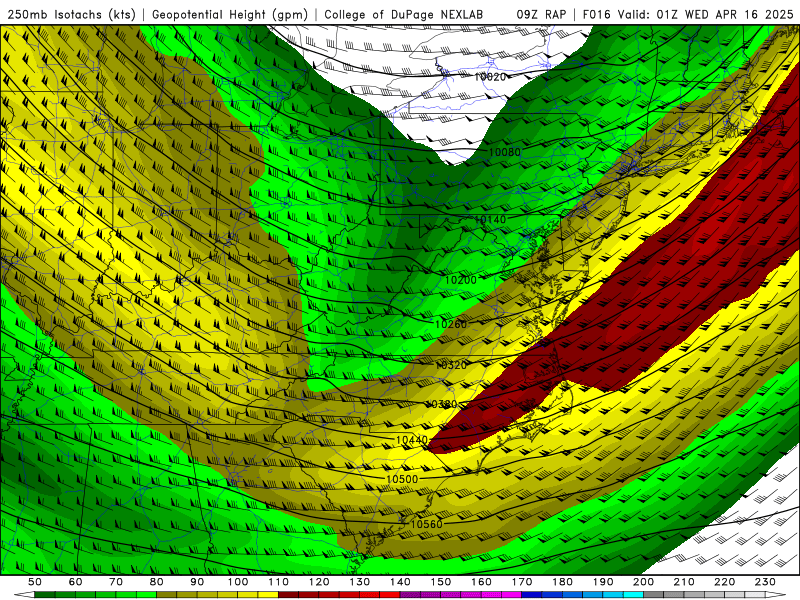Click the "College of DuPage NEXLAB" text
Screen dimensions: 800x600
coord(404,14)
